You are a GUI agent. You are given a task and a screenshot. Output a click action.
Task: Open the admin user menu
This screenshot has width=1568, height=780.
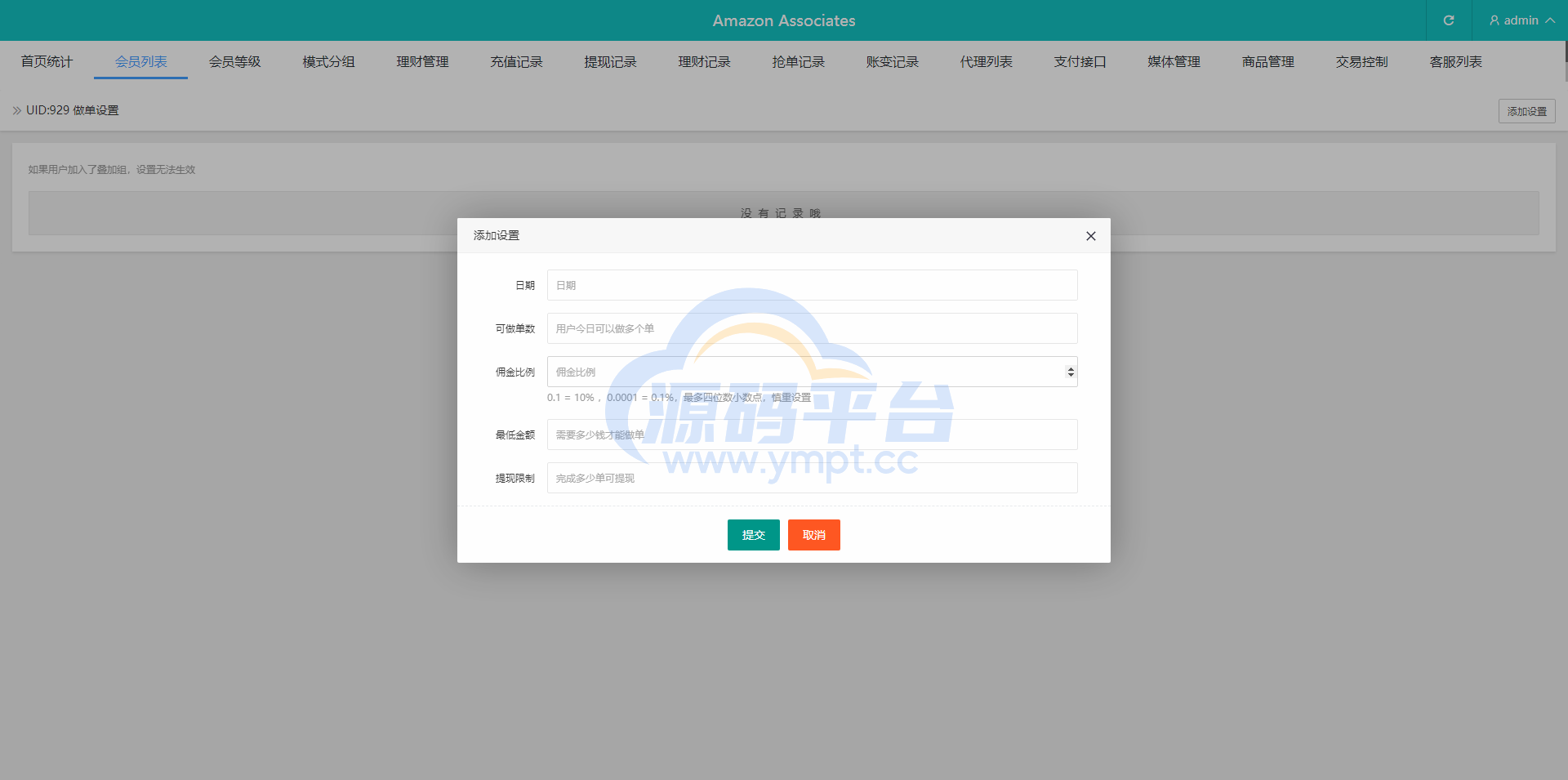[1521, 20]
